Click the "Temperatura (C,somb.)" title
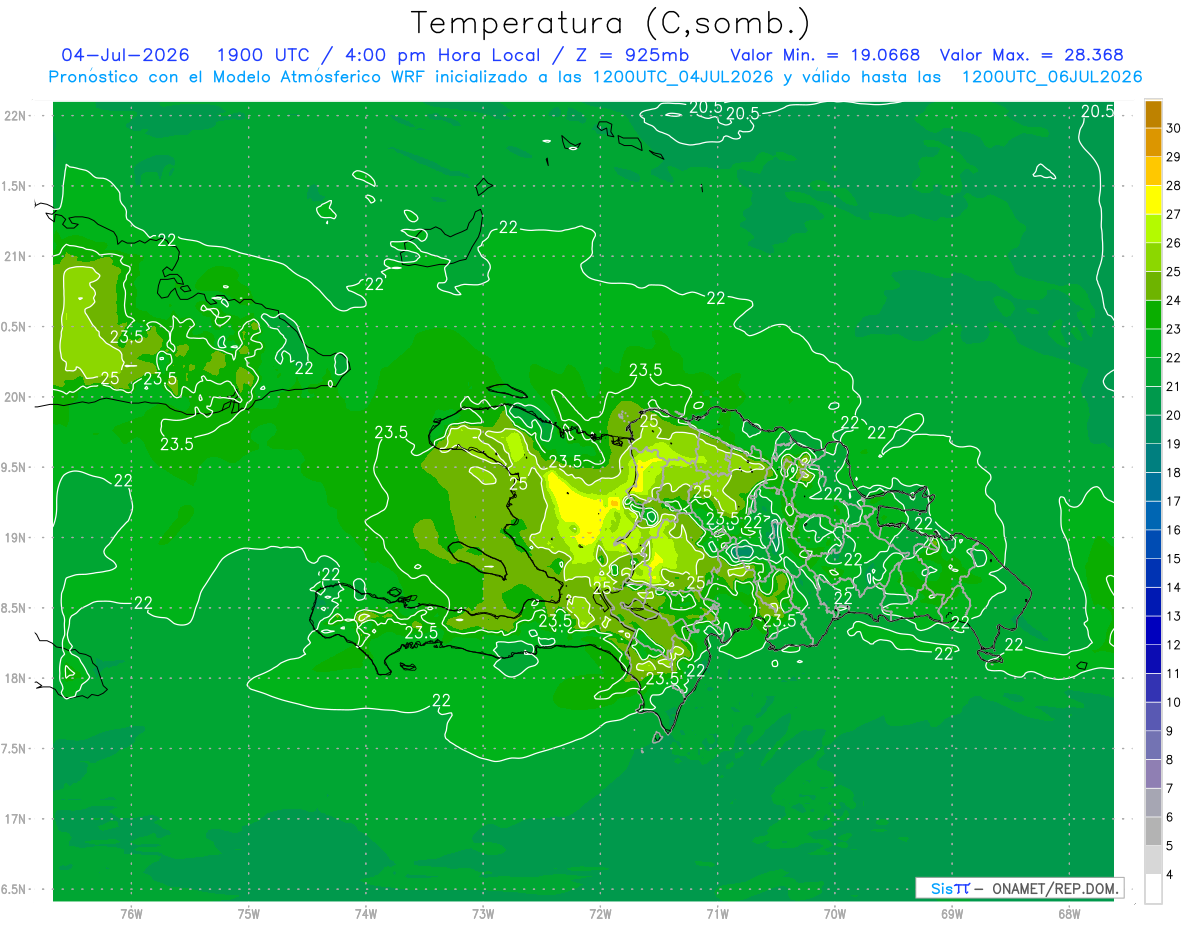1200x927 pixels. click(611, 23)
